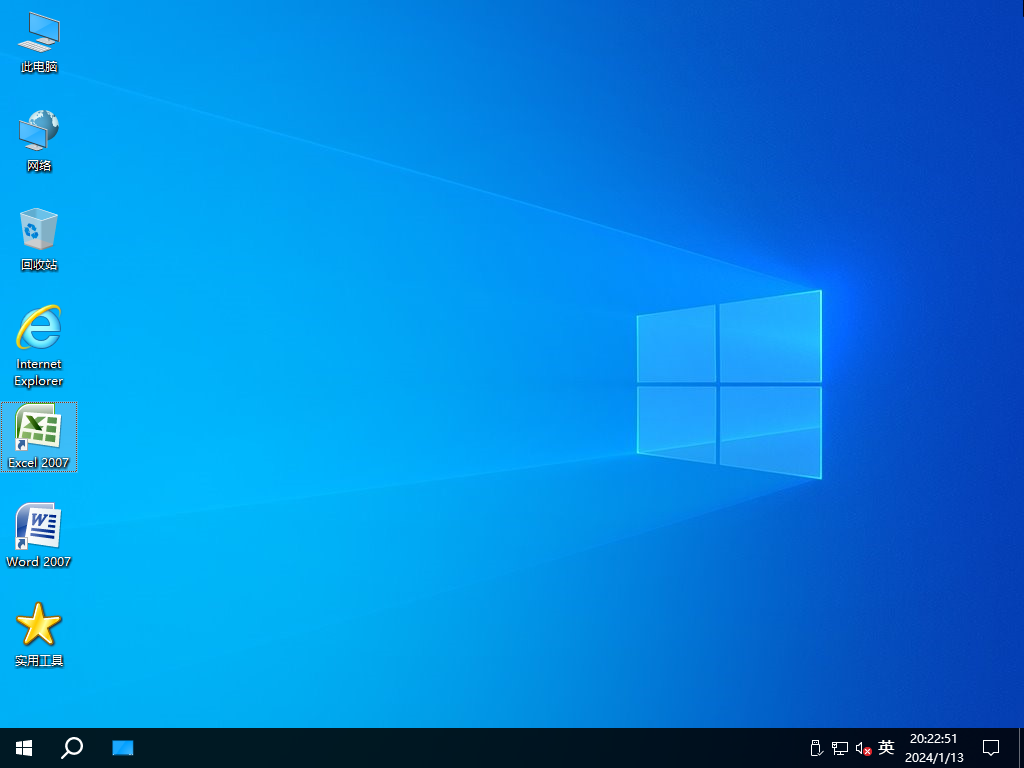Click the time 20:22:51 in the tray
This screenshot has height=768, width=1024.
click(x=933, y=739)
